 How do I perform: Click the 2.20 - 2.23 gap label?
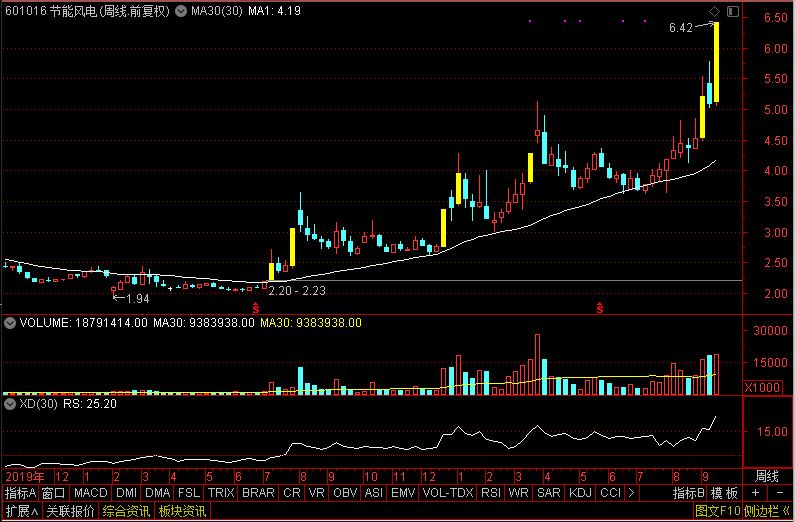pyautogui.click(x=297, y=291)
